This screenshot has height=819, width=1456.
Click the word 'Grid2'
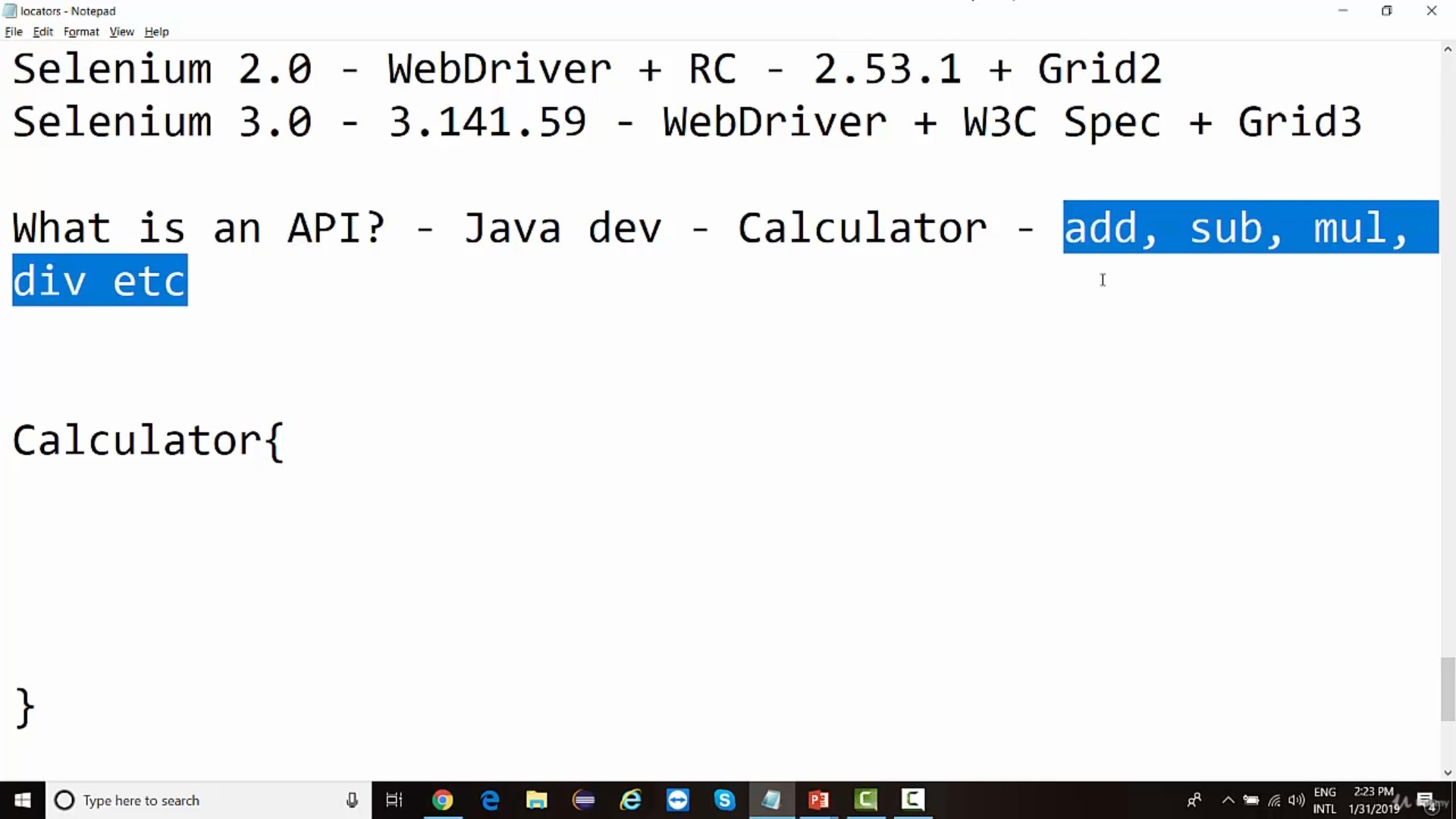tap(1100, 69)
